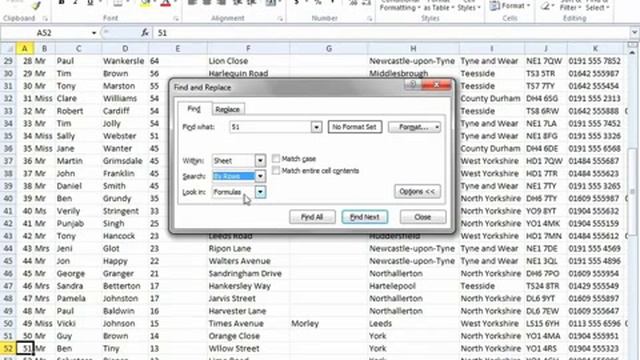Select column A header
Viewport: 640px width, 360px height.
(24, 49)
